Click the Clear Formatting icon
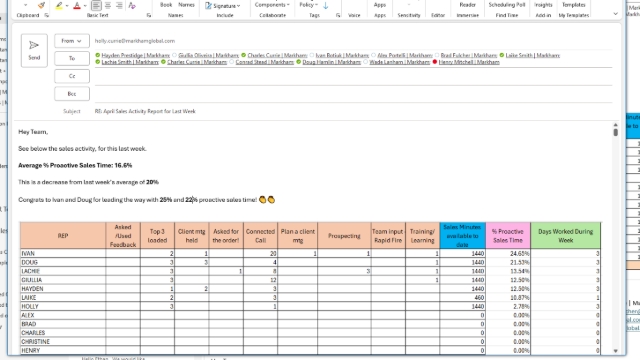640x360 pixels. click(x=132, y=5)
